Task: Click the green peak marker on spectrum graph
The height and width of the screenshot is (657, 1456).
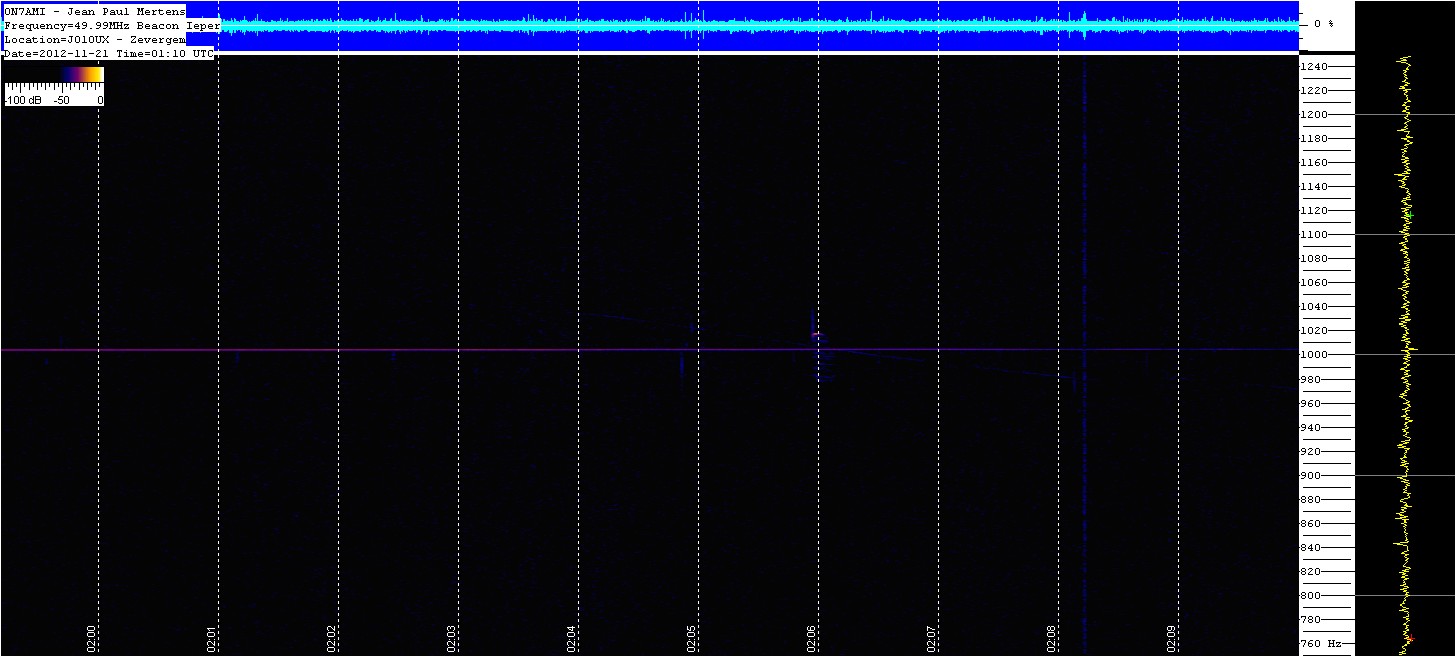Action: pos(1408,215)
